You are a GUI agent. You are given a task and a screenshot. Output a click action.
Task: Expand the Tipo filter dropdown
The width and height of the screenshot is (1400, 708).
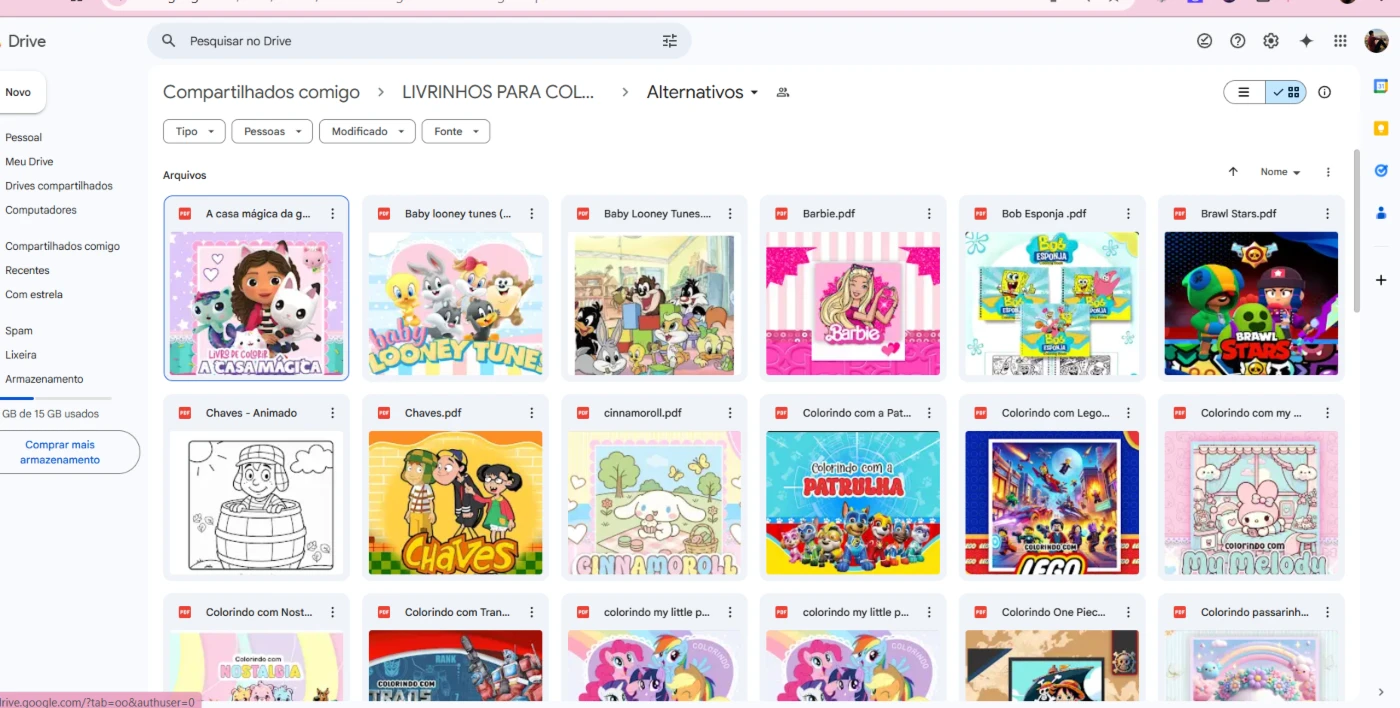[194, 131]
